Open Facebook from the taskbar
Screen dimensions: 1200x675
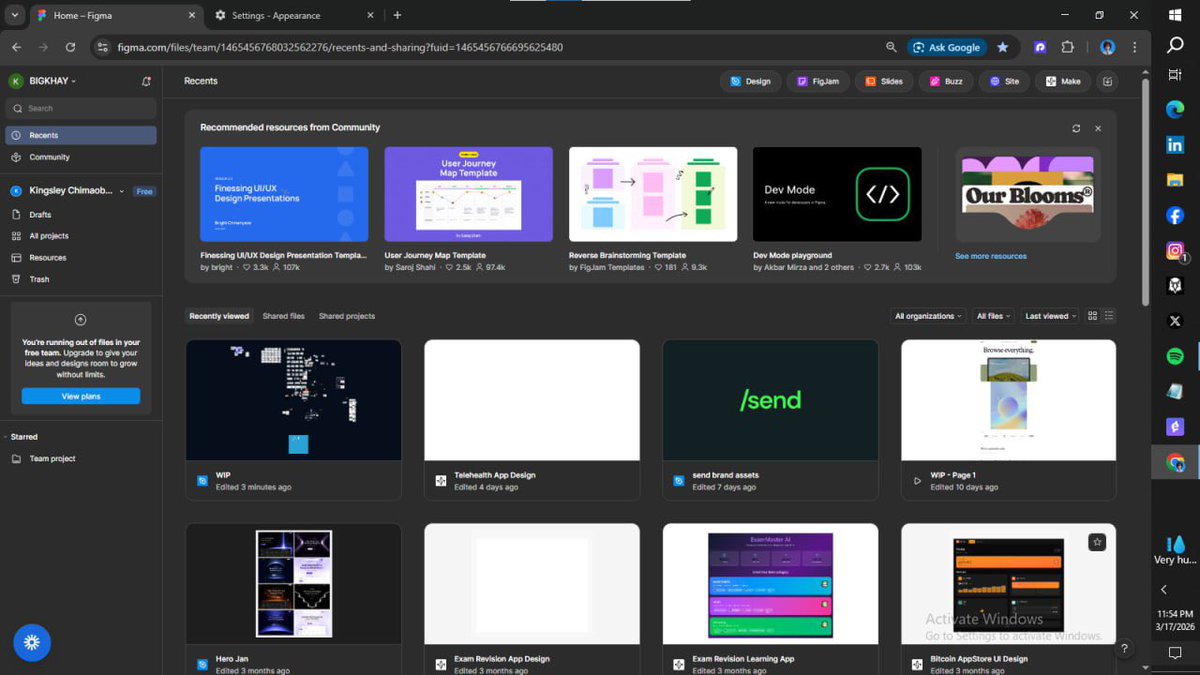(x=1175, y=215)
